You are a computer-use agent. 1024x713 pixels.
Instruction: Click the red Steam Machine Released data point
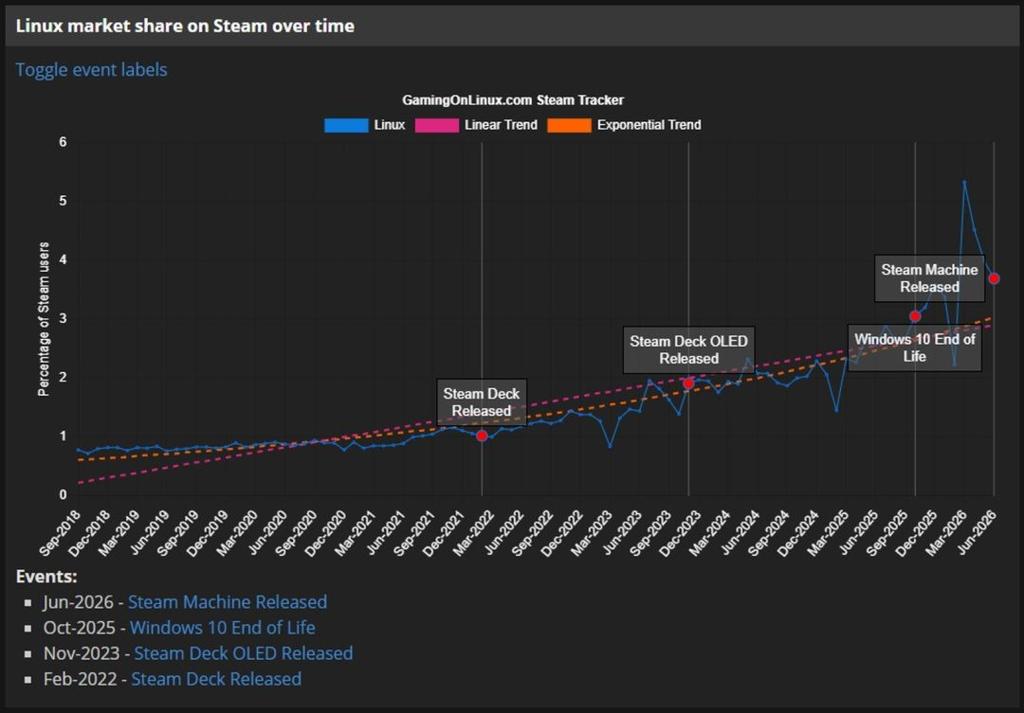(x=994, y=278)
